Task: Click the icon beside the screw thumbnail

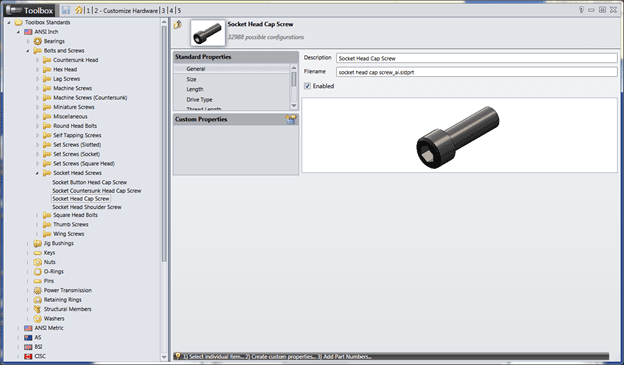Action: [x=177, y=25]
